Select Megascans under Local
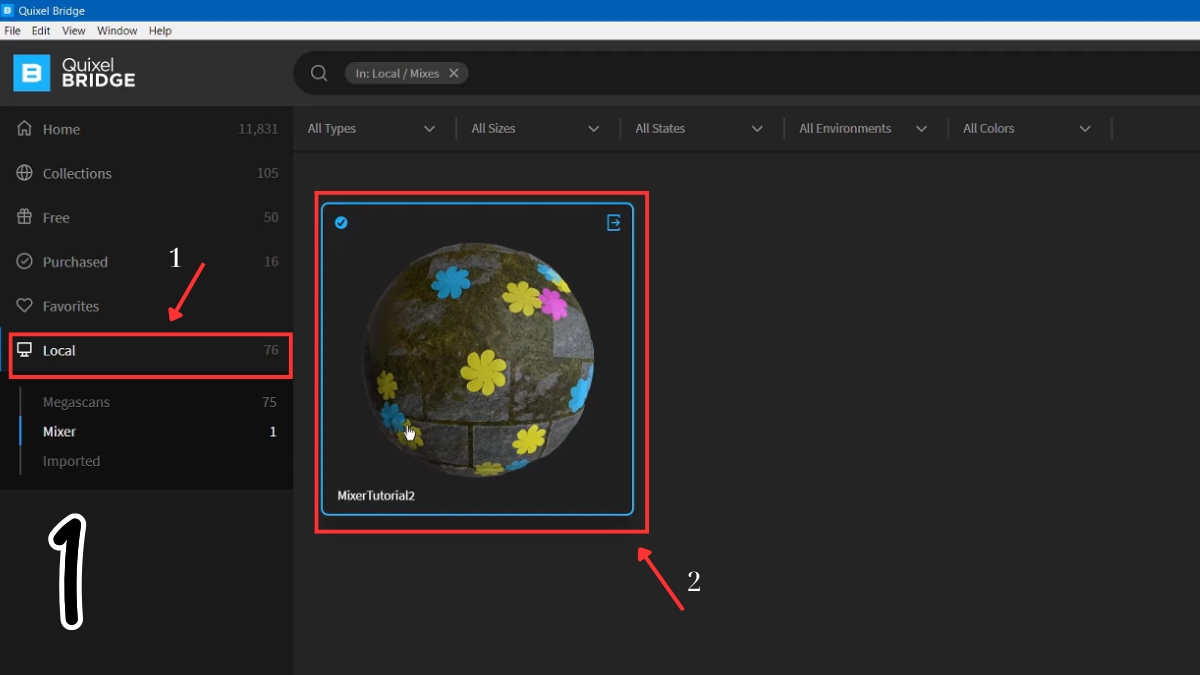Viewport: 1200px width, 675px height. pos(76,402)
